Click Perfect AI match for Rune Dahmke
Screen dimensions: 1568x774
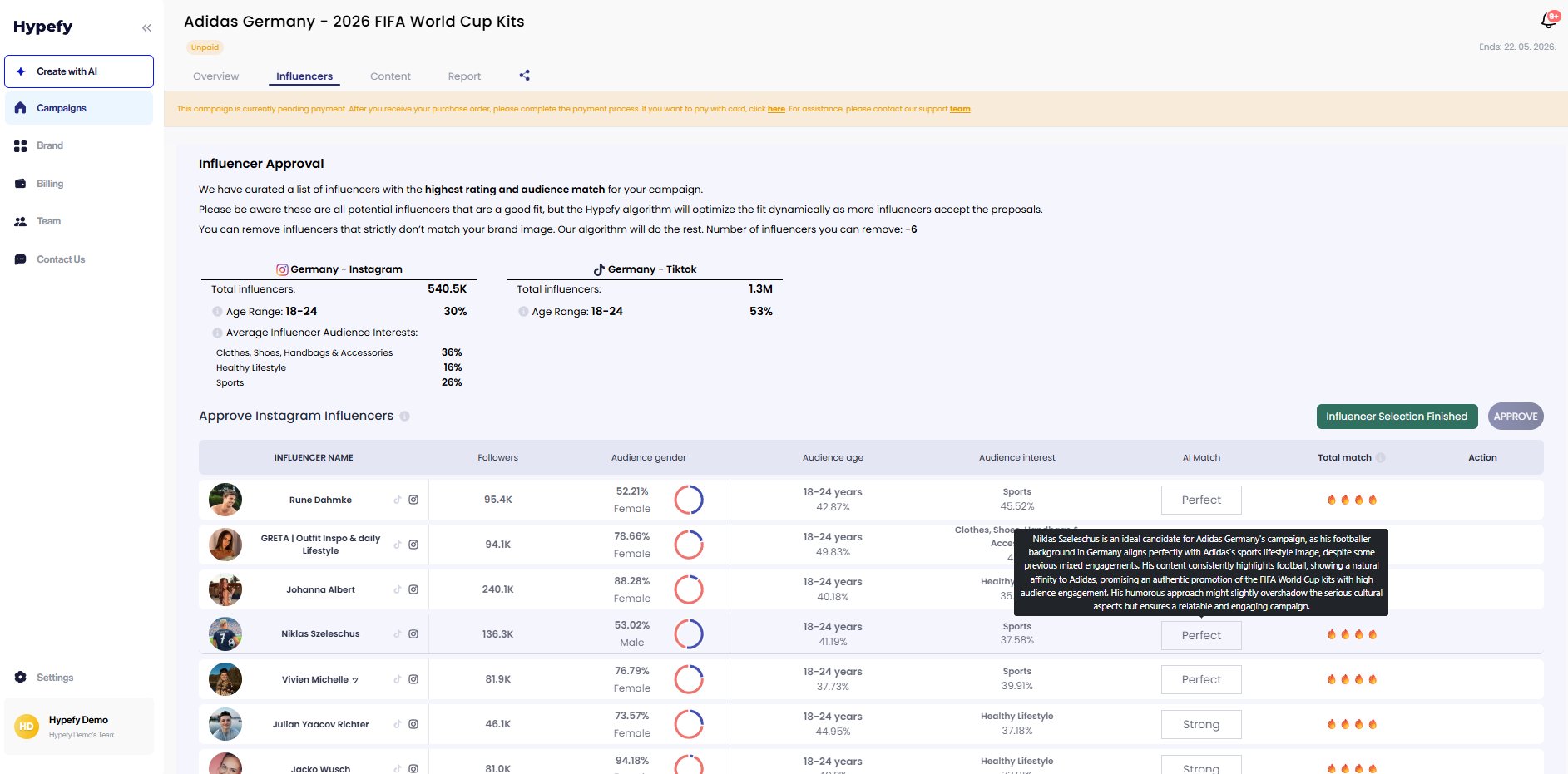click(x=1201, y=500)
